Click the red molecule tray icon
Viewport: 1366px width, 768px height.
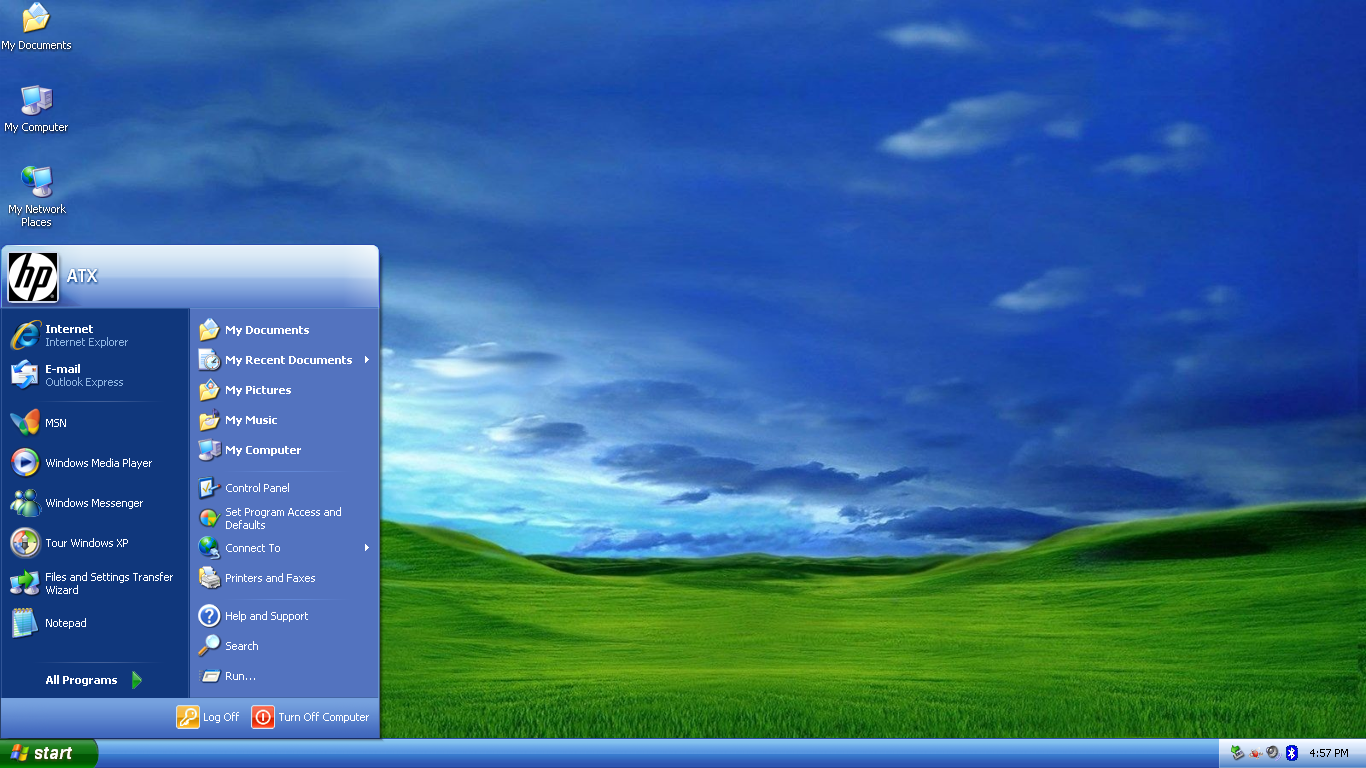1255,753
